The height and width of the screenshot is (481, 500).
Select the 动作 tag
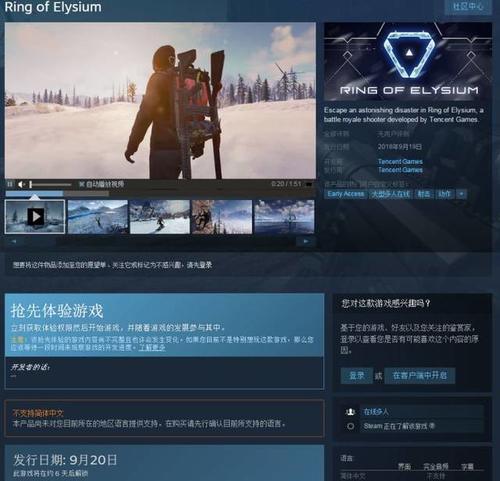point(444,194)
